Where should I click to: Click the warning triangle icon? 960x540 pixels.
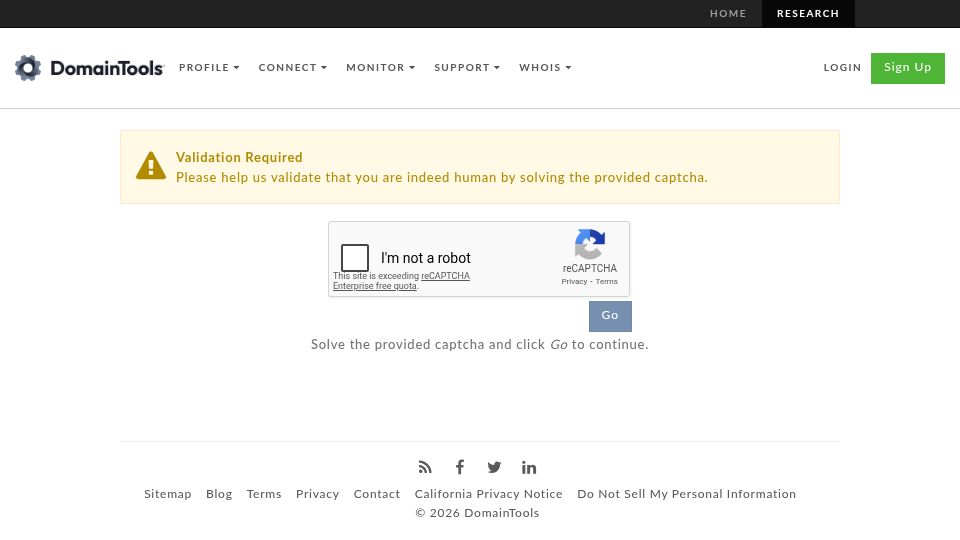[151, 165]
